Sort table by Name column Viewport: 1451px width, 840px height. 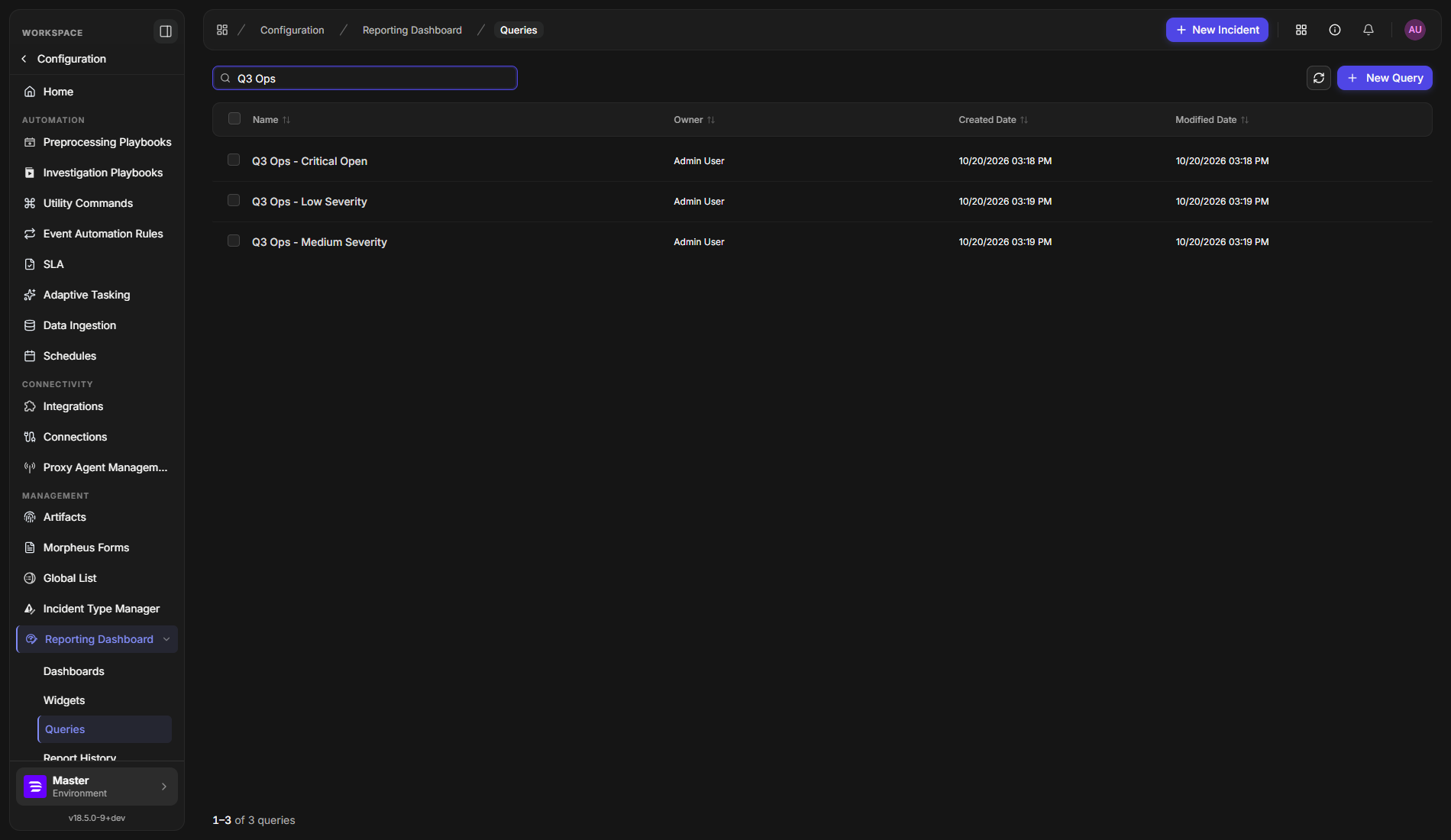click(x=271, y=120)
